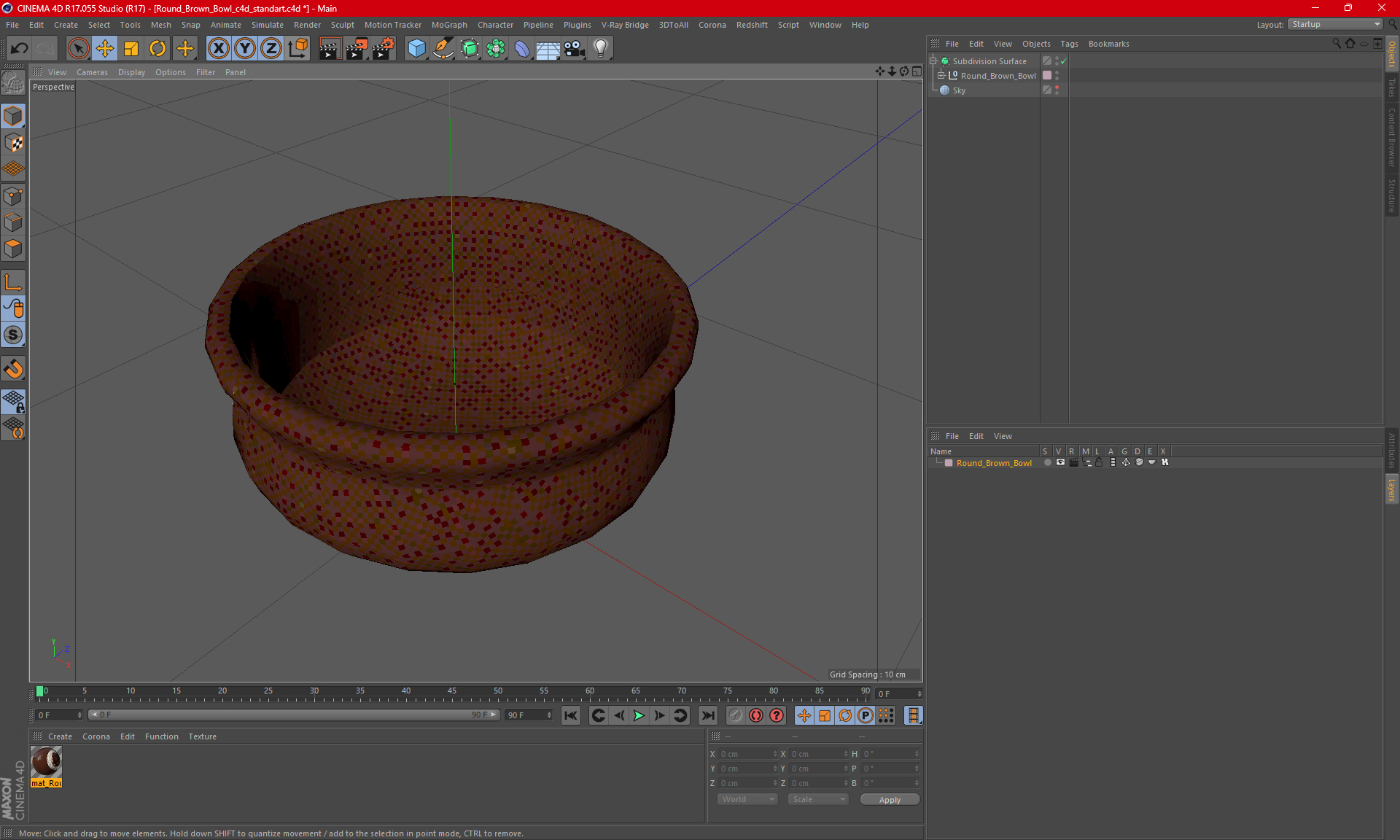Enable Texture mode in left toolbar
The height and width of the screenshot is (840, 1400).
pos(14,143)
